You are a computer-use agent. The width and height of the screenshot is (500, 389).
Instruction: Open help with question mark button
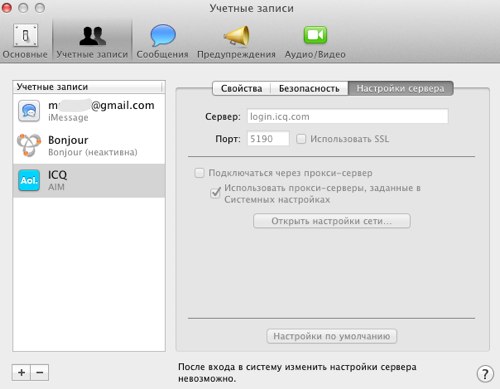click(x=485, y=374)
